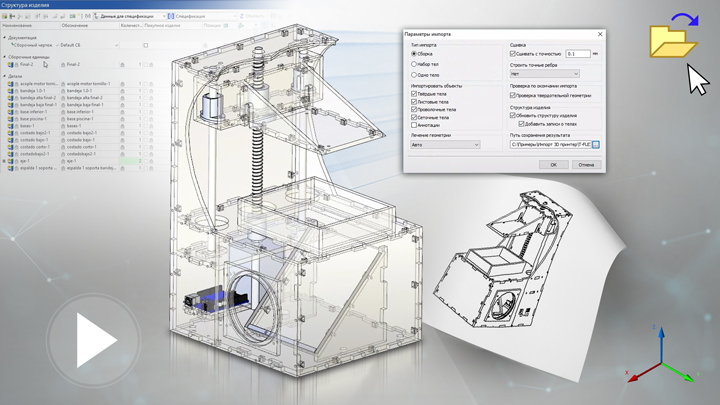Click the part icon of acople motor tornillo-1

(x=11, y=84)
